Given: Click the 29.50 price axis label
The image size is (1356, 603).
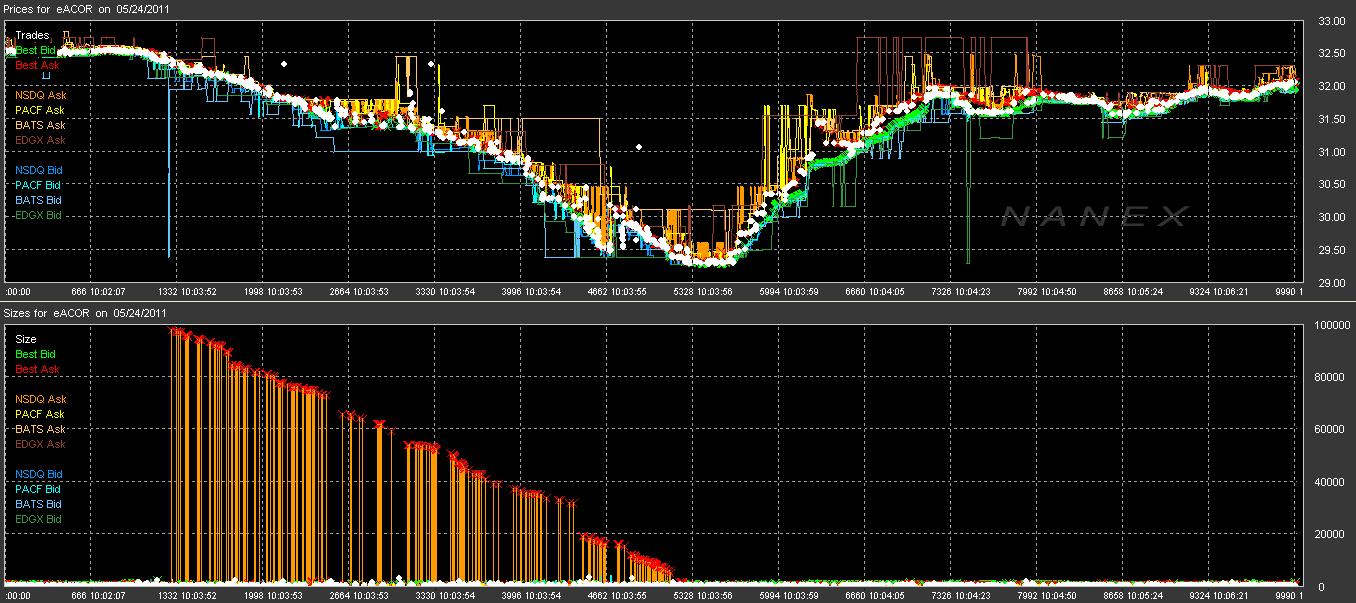Looking at the screenshot, I should click(1331, 250).
